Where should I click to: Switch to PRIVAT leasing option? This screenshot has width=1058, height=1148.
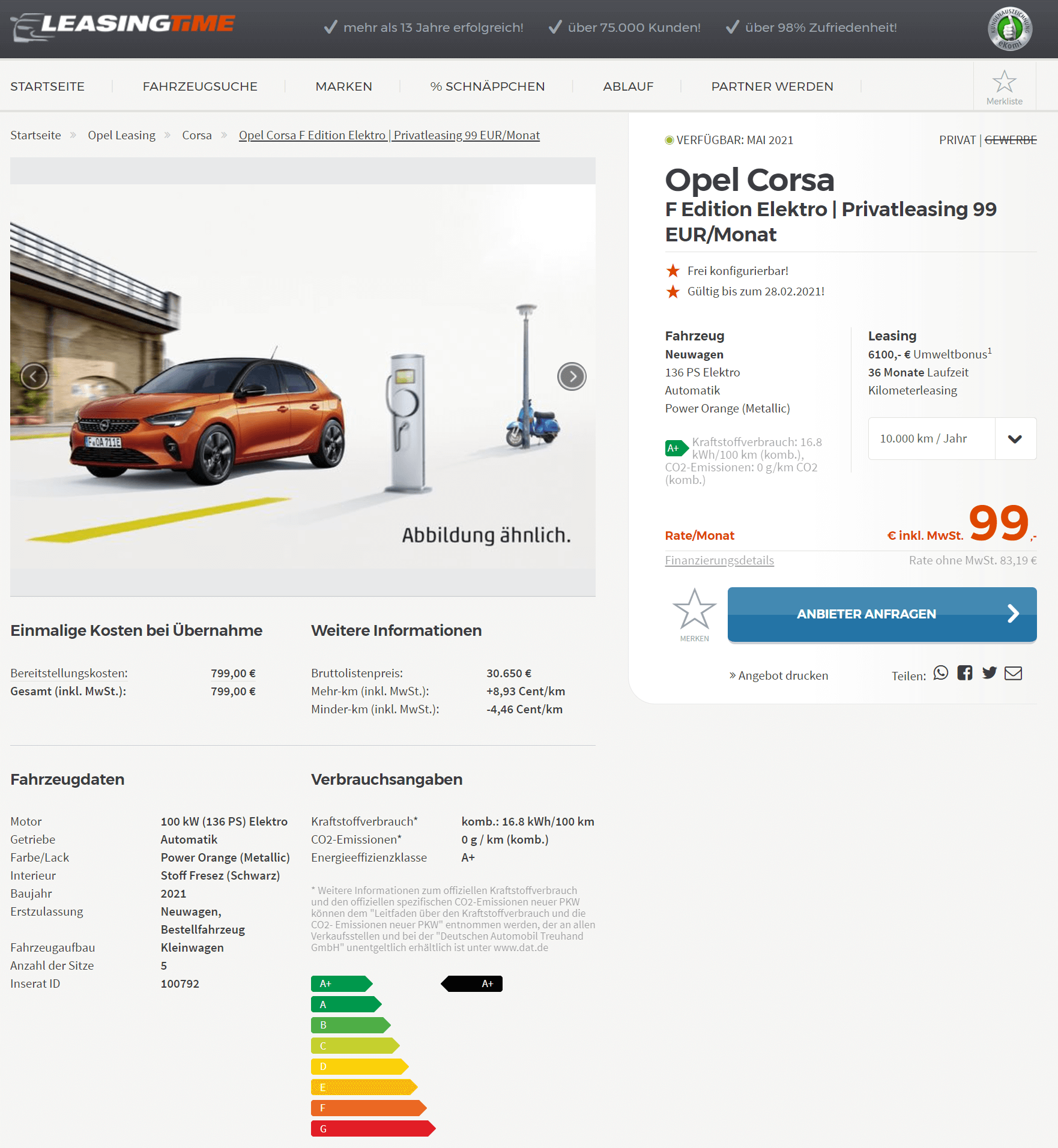click(958, 140)
